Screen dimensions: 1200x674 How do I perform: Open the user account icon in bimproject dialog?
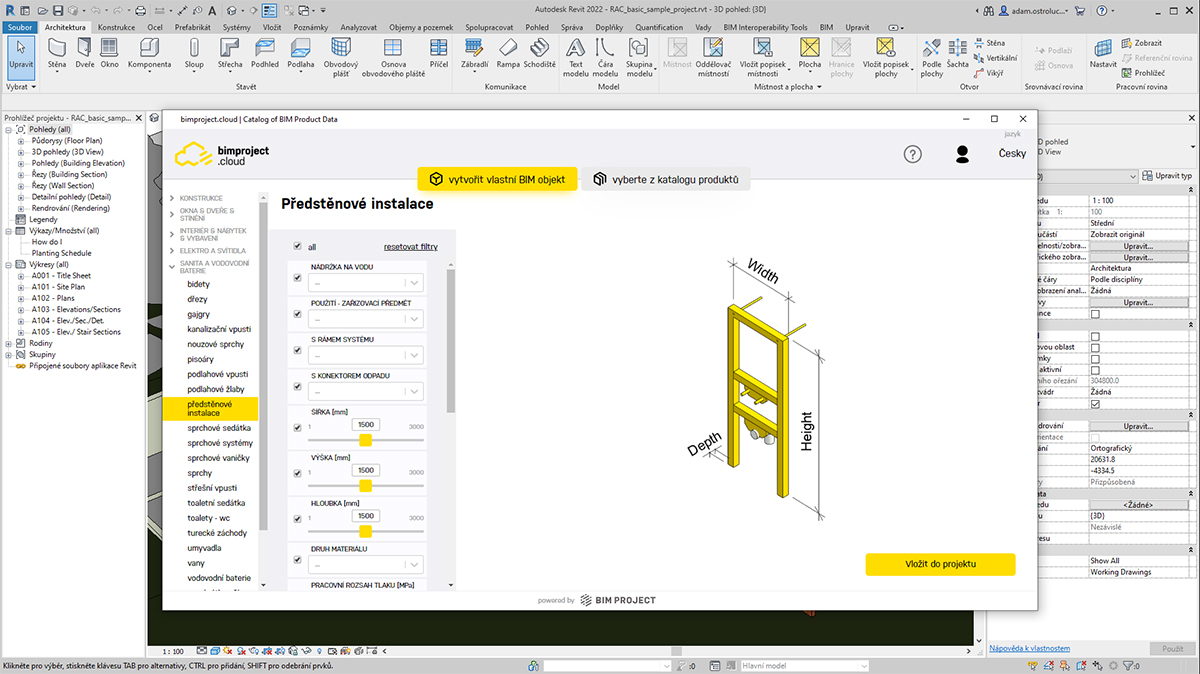962,154
